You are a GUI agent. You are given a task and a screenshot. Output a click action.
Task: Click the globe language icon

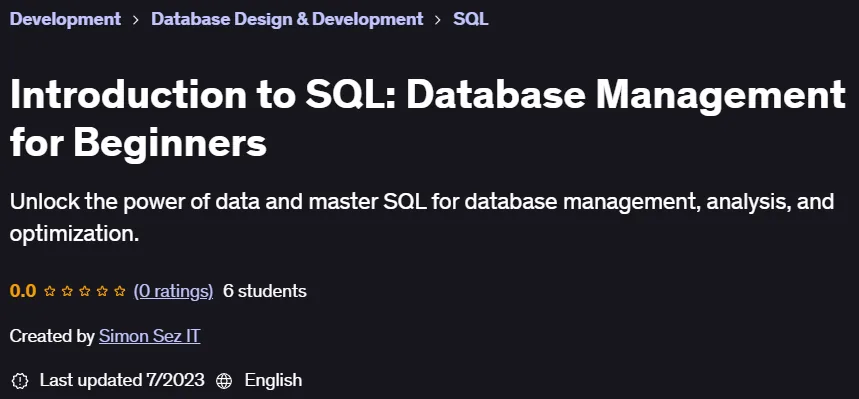coord(224,380)
